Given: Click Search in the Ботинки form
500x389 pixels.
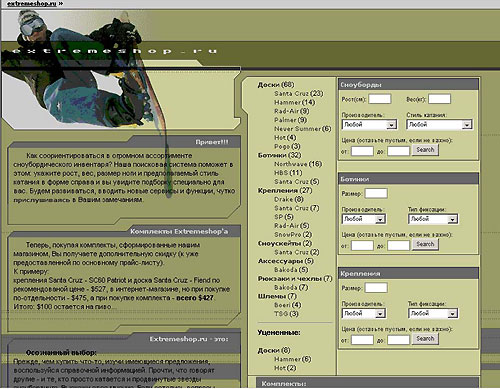Looking at the screenshot, I should tap(425, 244).
